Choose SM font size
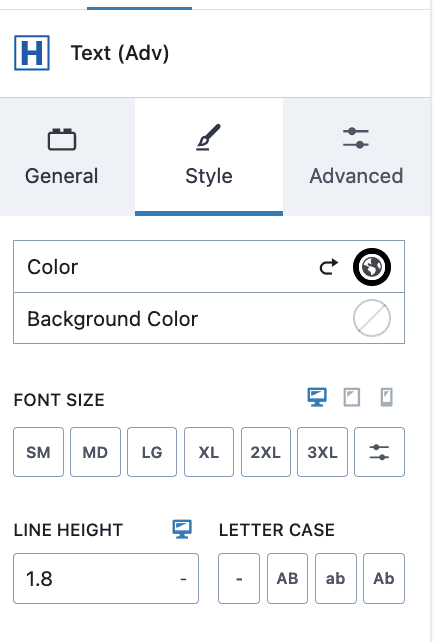Image resolution: width=434 pixels, height=642 pixels. pyautogui.click(x=38, y=452)
